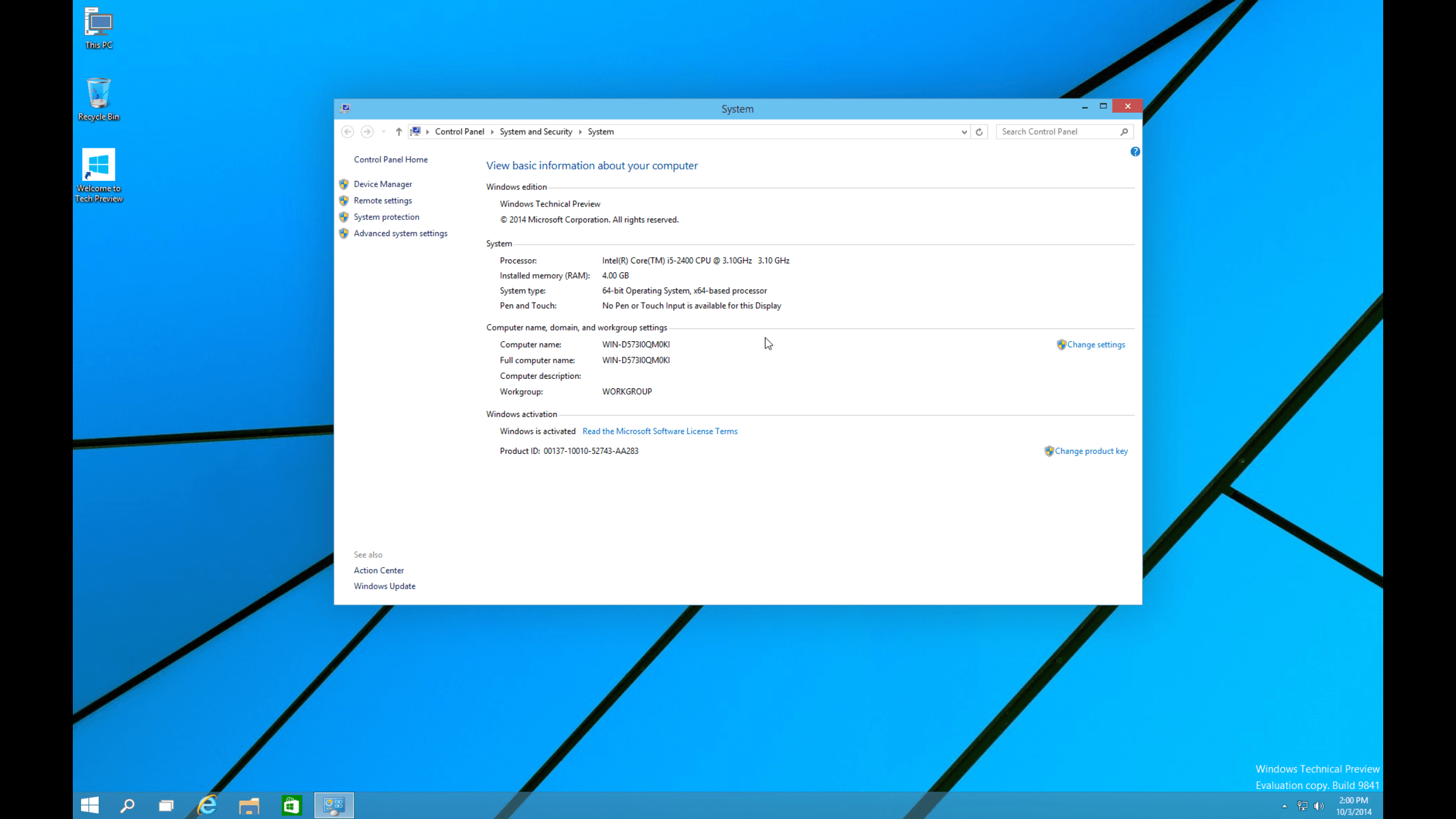Image resolution: width=1456 pixels, height=819 pixels.
Task: Click the search magnifier icon
Action: 1124,132
